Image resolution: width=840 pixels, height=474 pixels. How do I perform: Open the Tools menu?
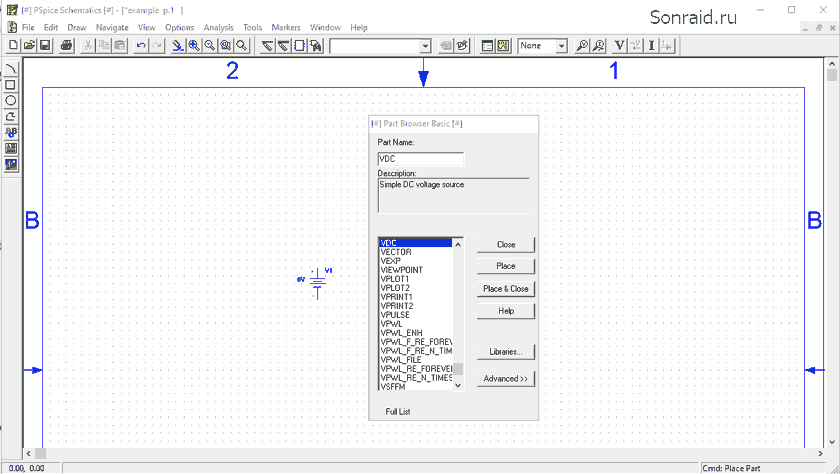point(252,27)
